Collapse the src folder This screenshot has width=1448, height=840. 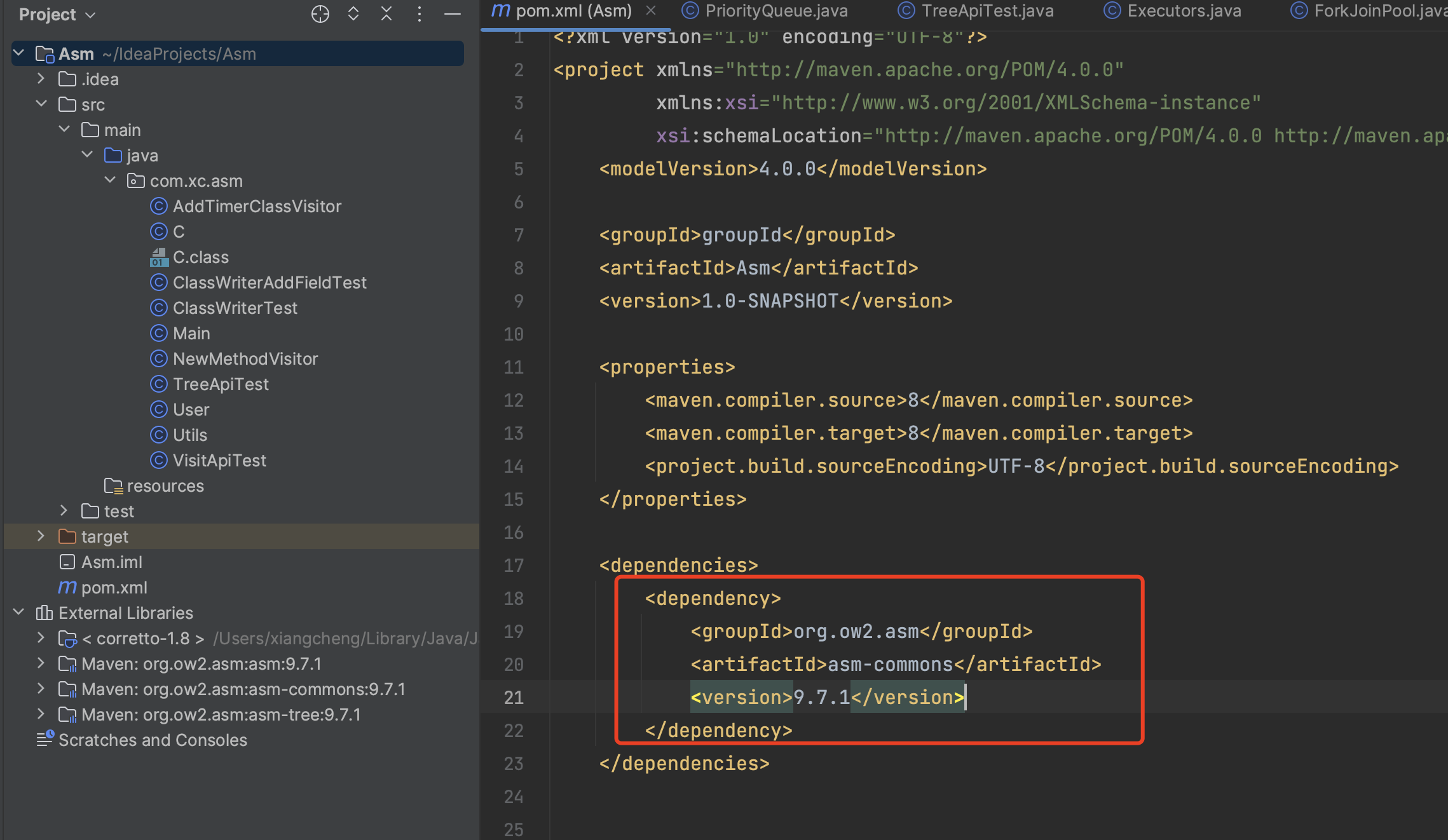tap(41, 104)
